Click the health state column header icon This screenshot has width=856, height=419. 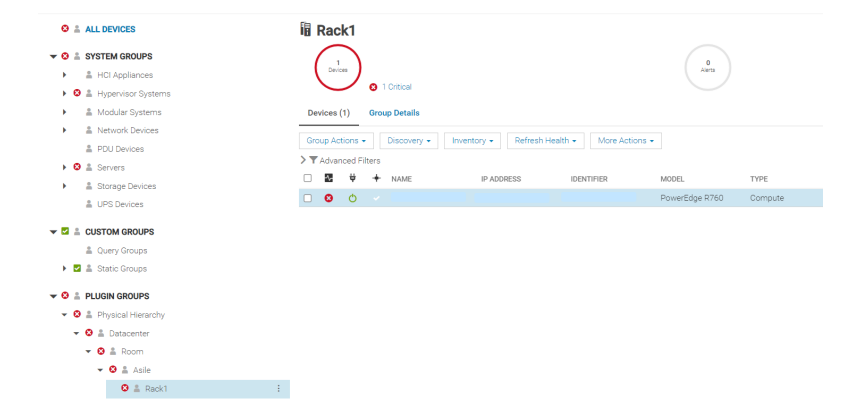coord(329,178)
